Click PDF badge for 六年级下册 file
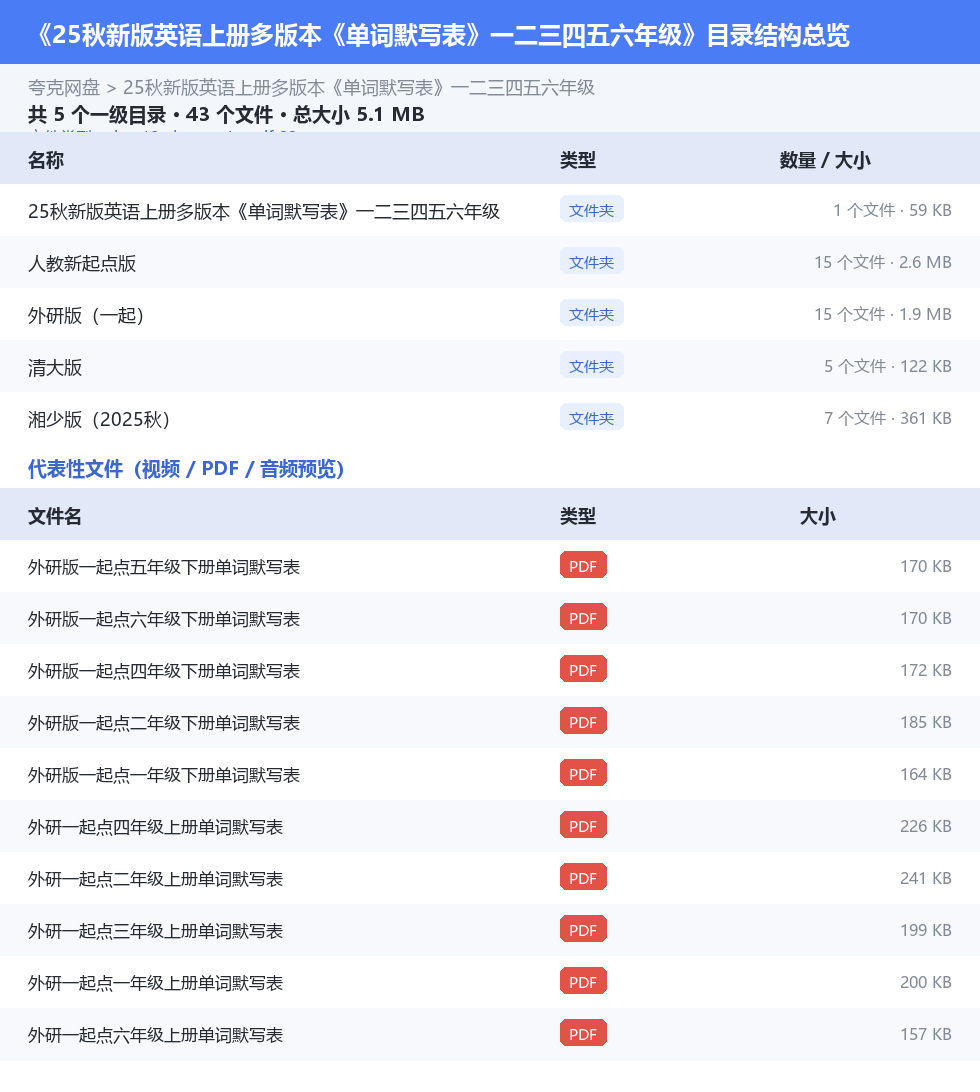Viewport: 980px width, 1092px height. (x=583, y=618)
